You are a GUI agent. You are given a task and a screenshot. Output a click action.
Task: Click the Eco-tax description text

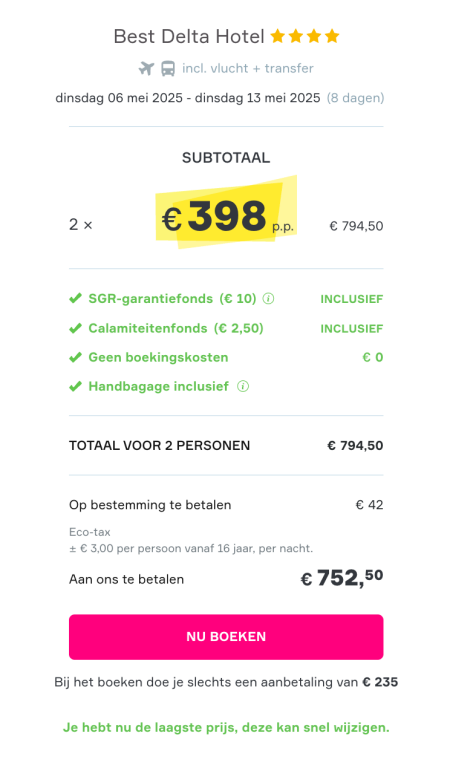point(191,540)
